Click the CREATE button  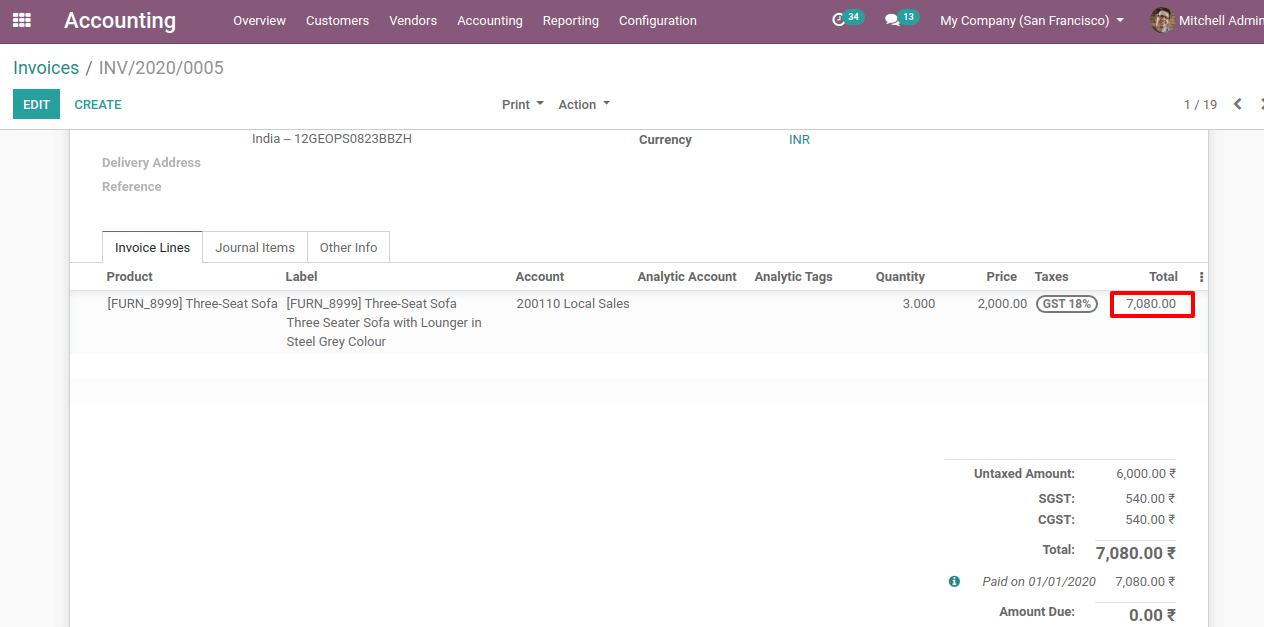point(98,104)
